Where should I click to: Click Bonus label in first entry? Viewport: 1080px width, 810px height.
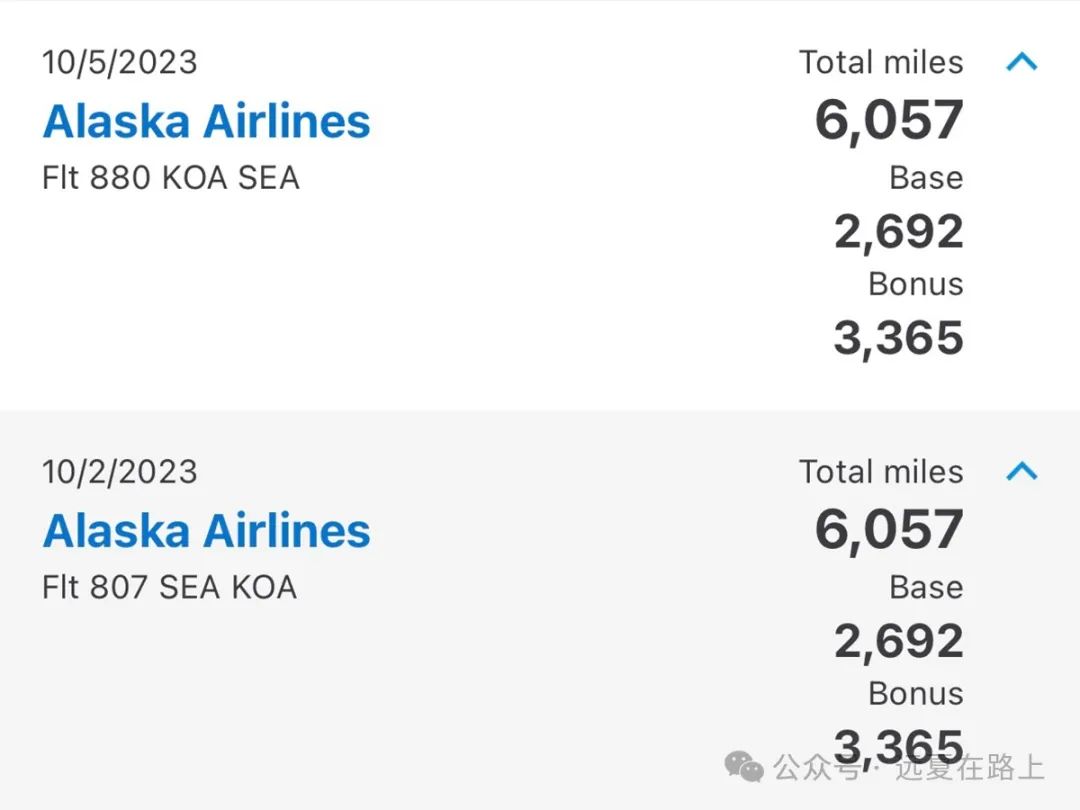pyautogui.click(x=915, y=284)
